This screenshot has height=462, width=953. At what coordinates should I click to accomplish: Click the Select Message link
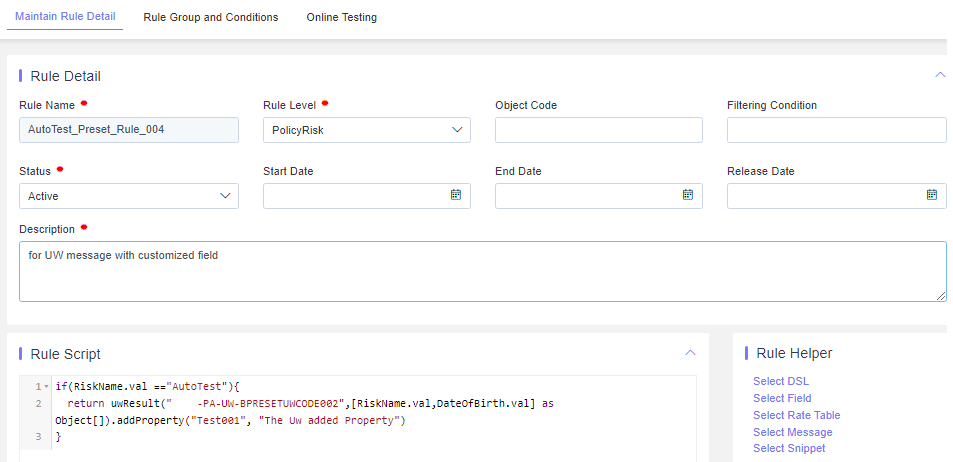[x=793, y=432]
